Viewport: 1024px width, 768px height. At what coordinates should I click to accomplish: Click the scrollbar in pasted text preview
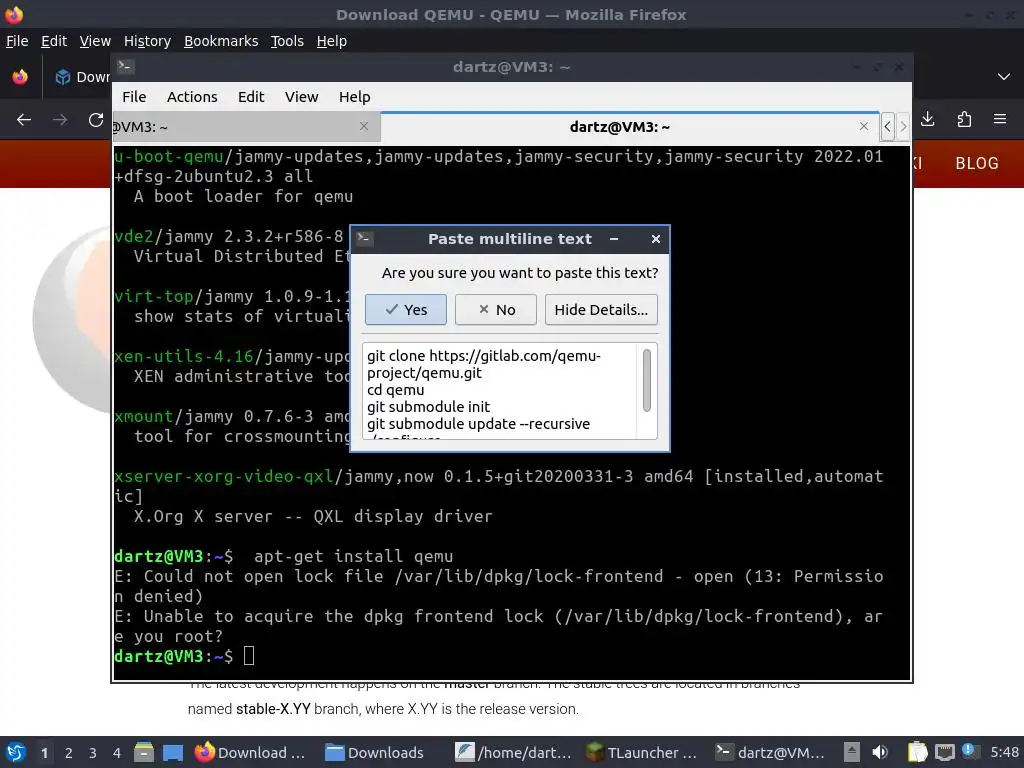click(x=647, y=381)
